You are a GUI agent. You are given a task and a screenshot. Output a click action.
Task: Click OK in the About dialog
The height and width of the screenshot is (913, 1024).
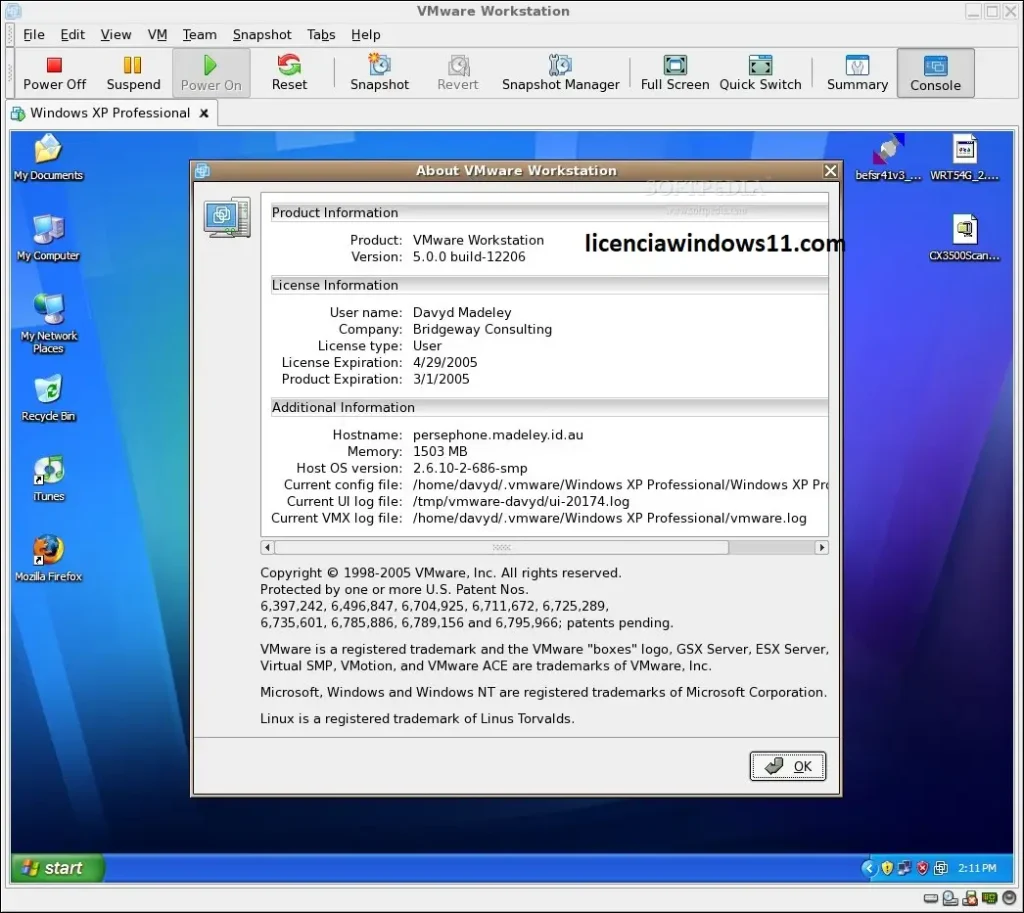tap(788, 766)
